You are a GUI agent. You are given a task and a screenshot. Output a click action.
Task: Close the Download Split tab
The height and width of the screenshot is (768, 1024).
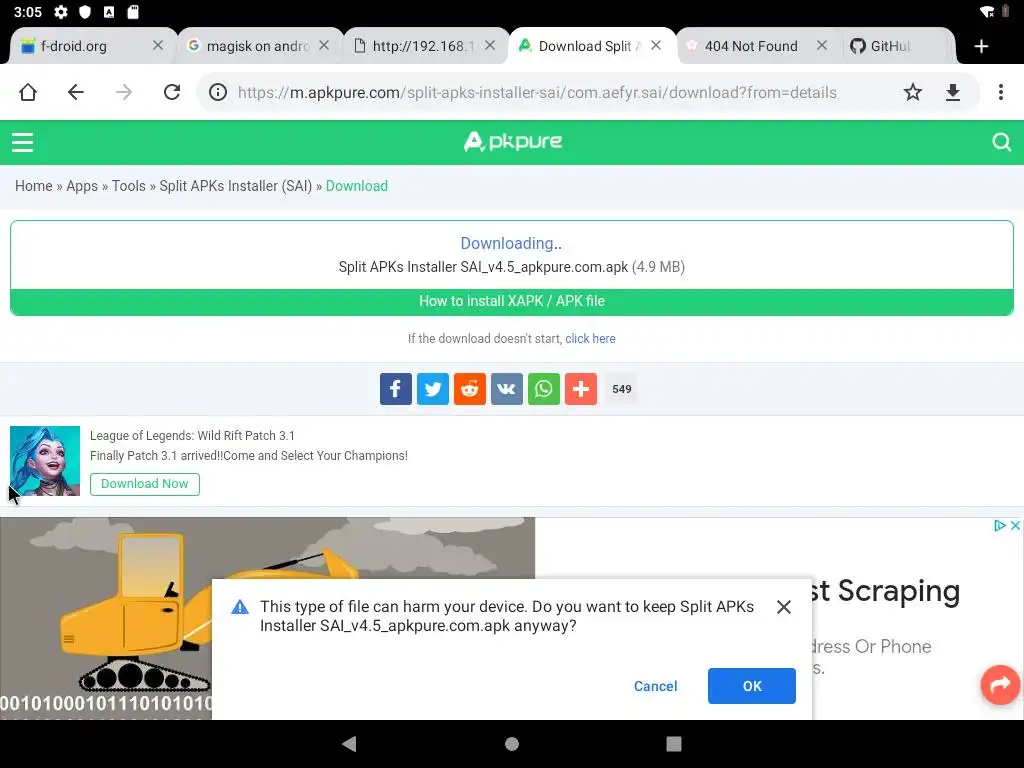pos(656,45)
